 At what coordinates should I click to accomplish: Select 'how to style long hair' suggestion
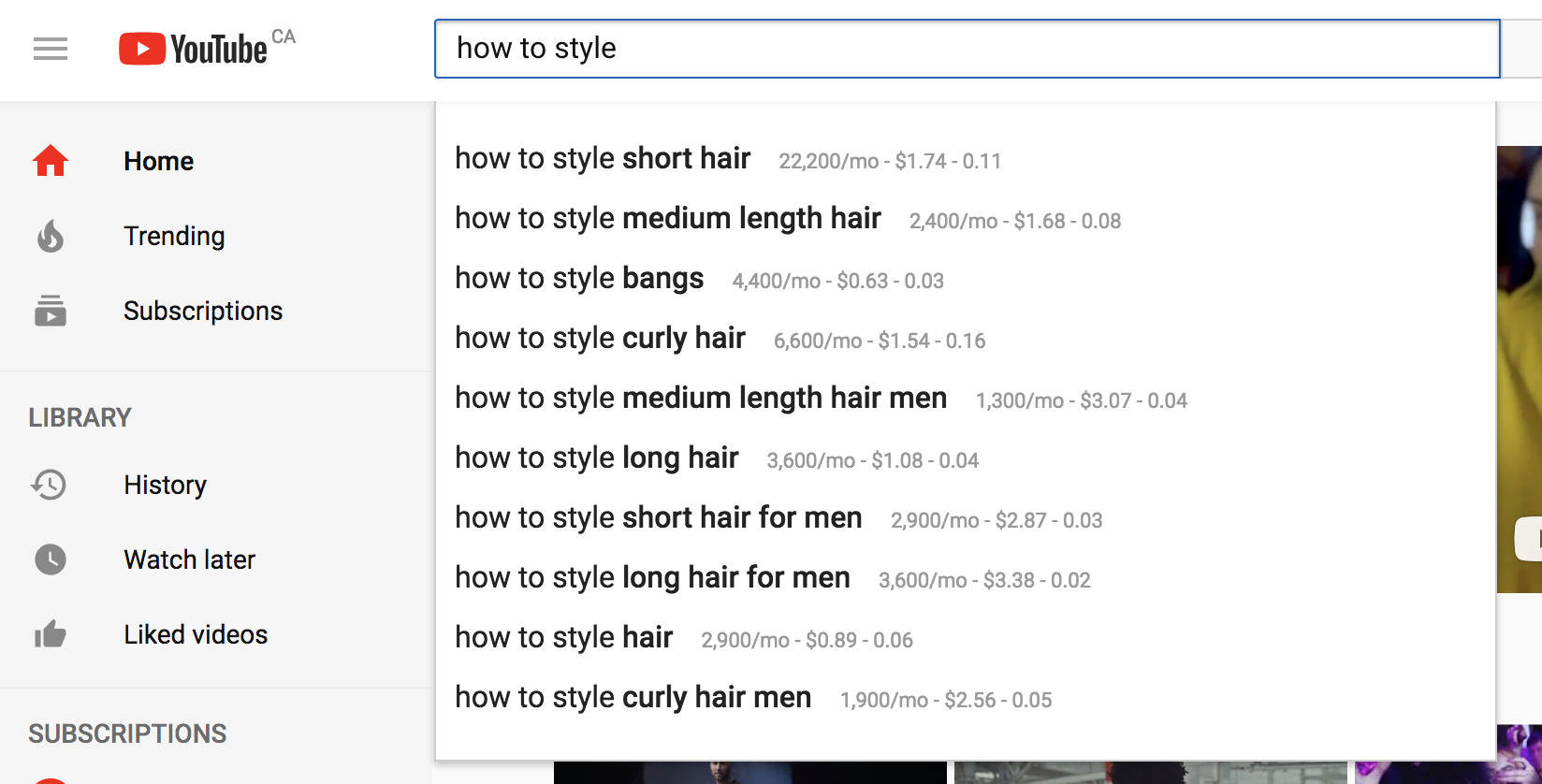point(596,458)
